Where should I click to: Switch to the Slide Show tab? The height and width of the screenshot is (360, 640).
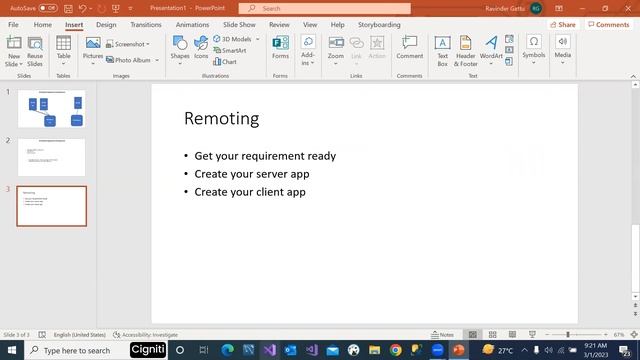[x=239, y=24]
